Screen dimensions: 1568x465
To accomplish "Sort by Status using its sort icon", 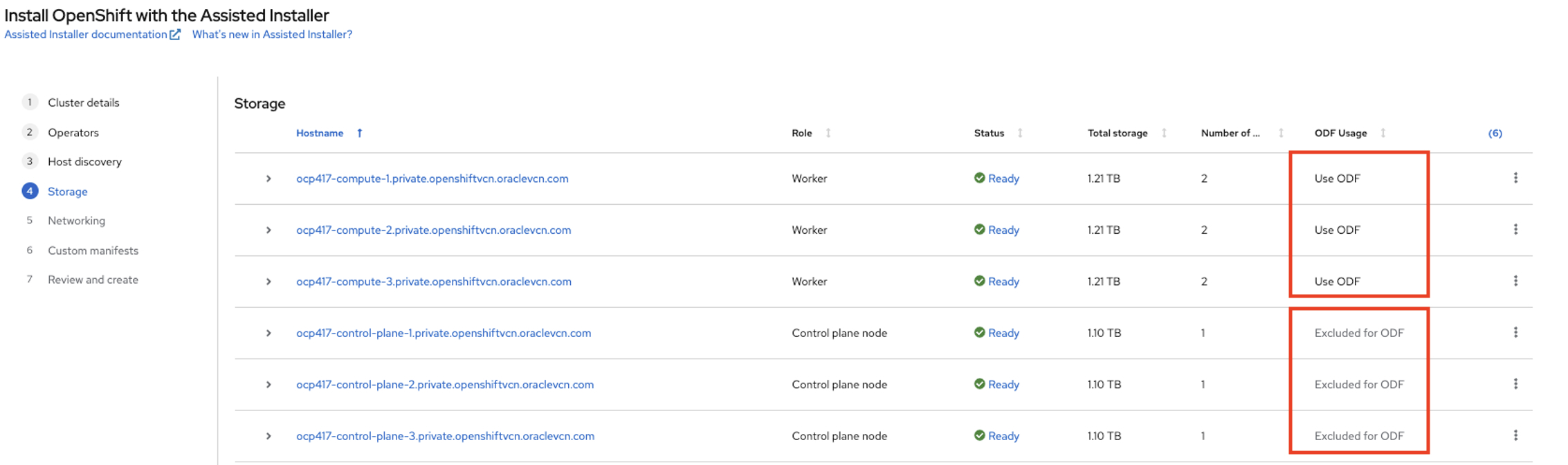I will point(1020,133).
